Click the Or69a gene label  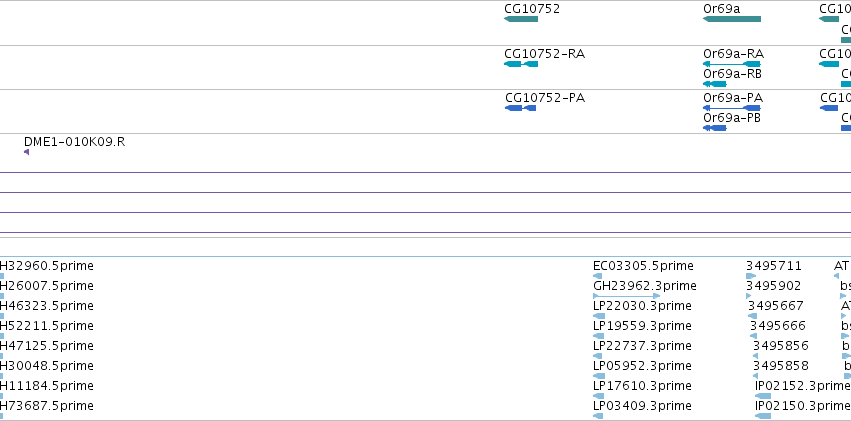721,9
